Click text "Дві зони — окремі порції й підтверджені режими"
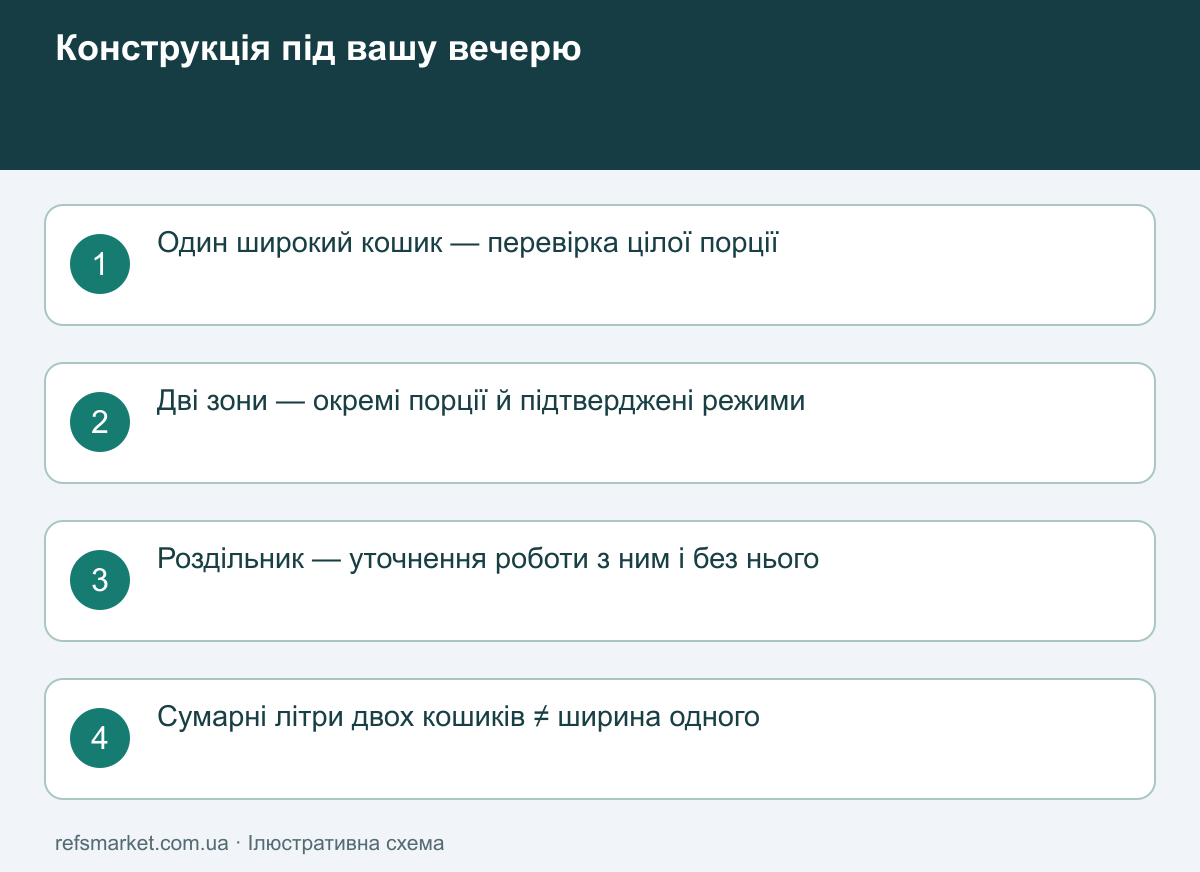 [481, 401]
